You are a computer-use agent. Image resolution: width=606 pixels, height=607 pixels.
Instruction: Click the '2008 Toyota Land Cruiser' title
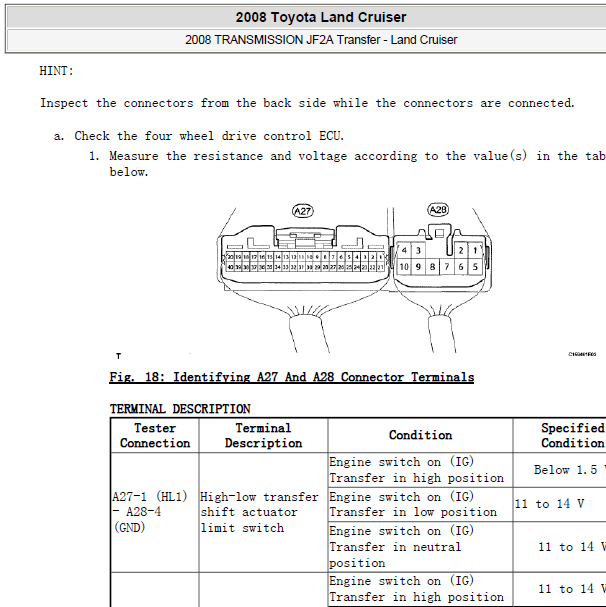pos(321,17)
